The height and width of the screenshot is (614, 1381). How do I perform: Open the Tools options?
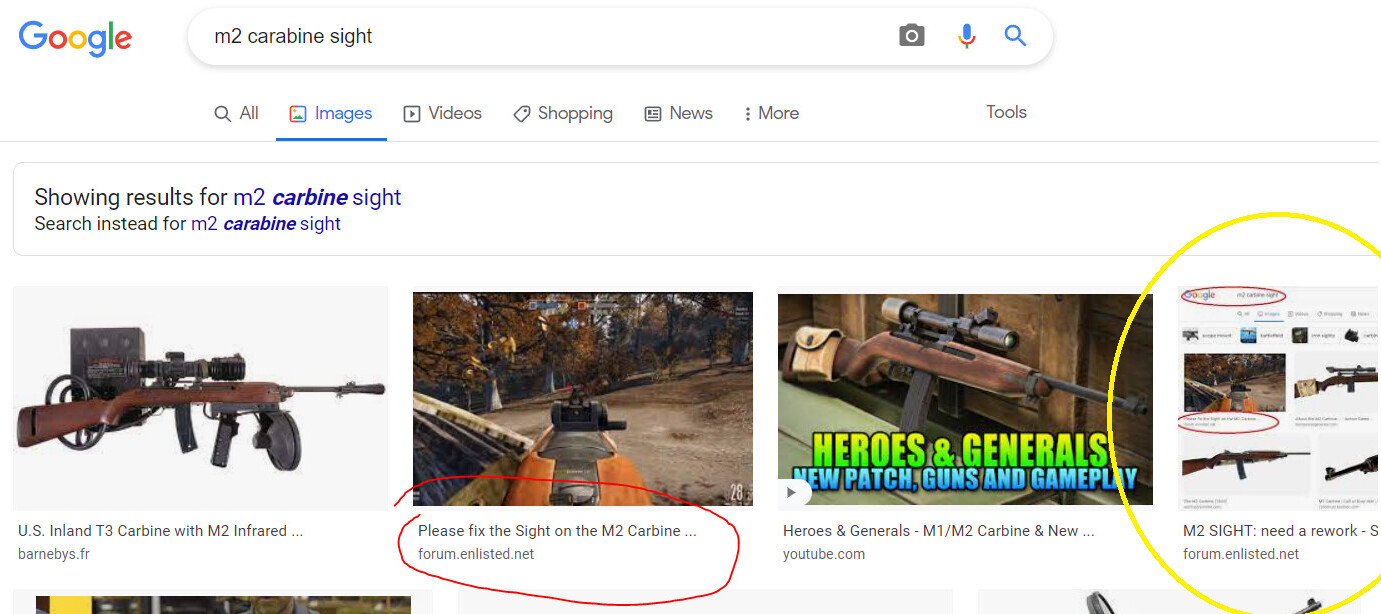click(x=1006, y=112)
